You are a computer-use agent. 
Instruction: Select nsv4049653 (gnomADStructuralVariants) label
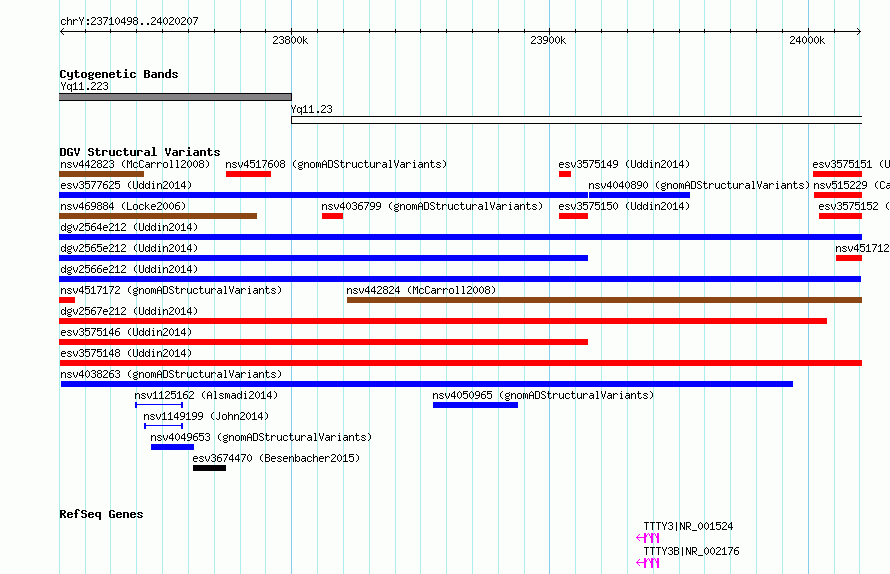(261, 437)
